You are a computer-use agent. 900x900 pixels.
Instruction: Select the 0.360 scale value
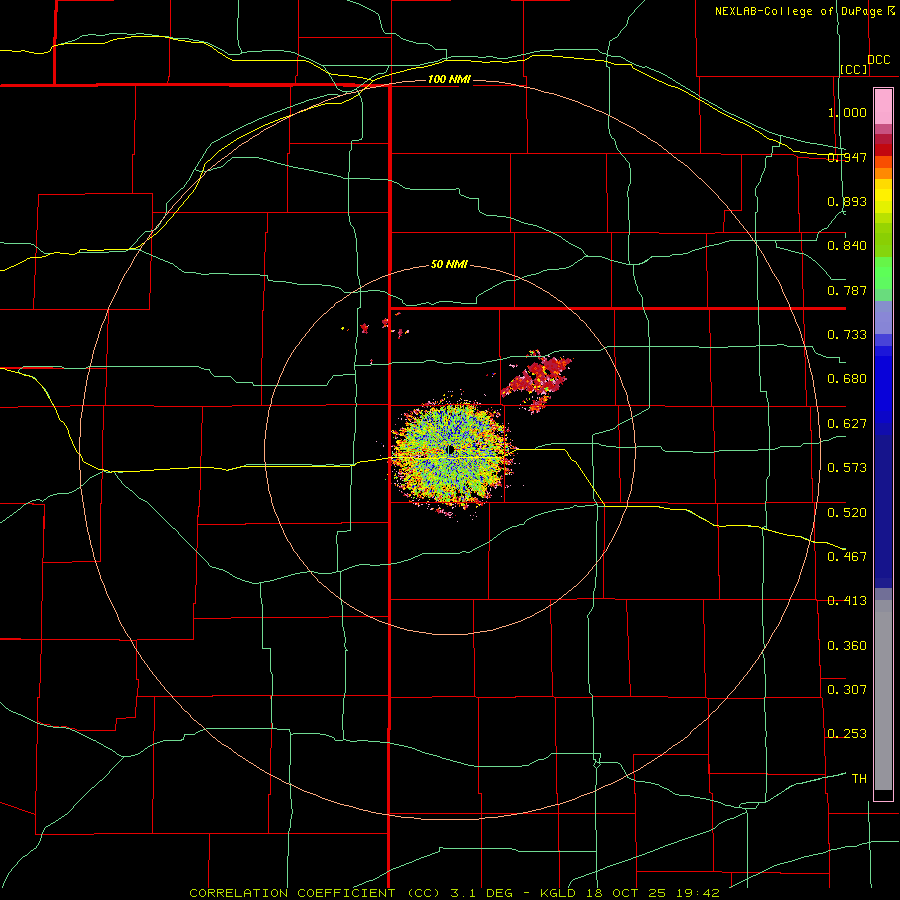tap(847, 646)
